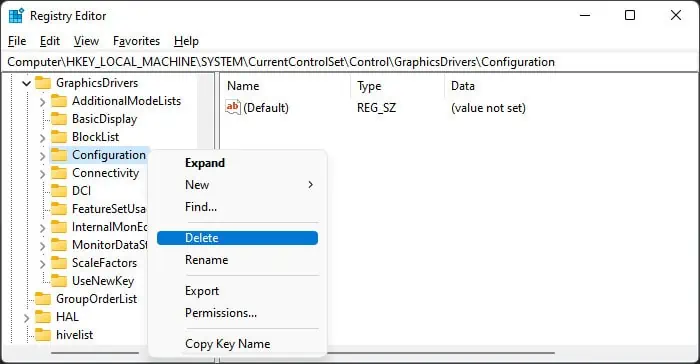Maximize the Registry Editor window

point(630,16)
